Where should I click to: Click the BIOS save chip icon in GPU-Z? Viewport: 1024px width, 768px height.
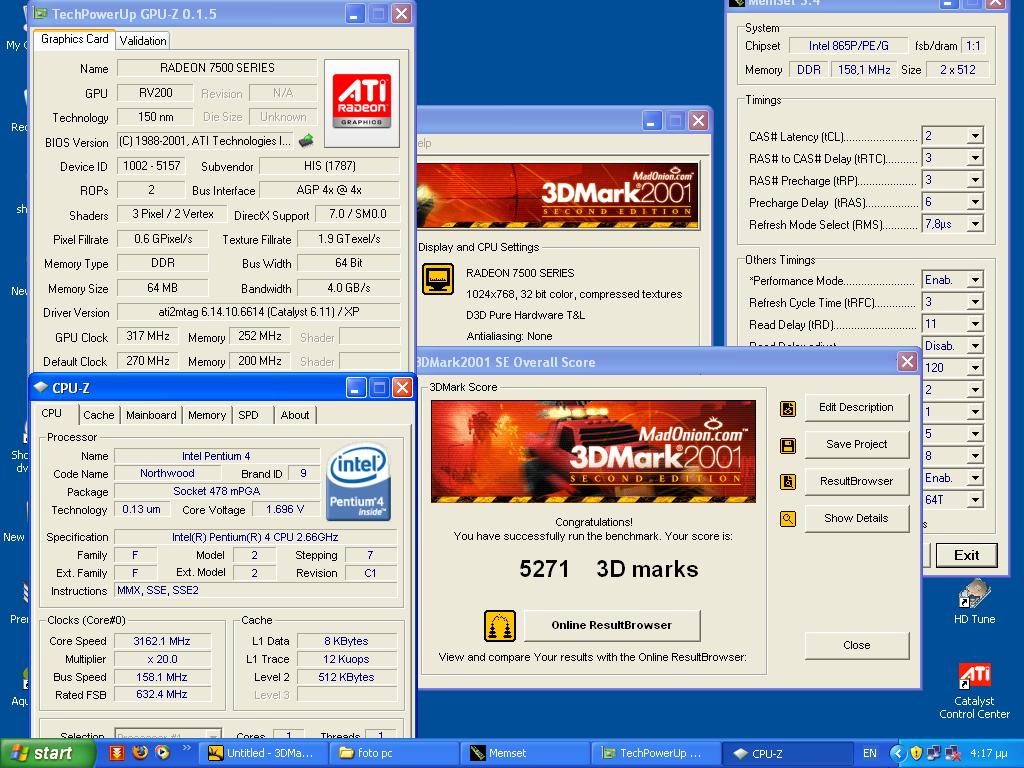point(306,140)
